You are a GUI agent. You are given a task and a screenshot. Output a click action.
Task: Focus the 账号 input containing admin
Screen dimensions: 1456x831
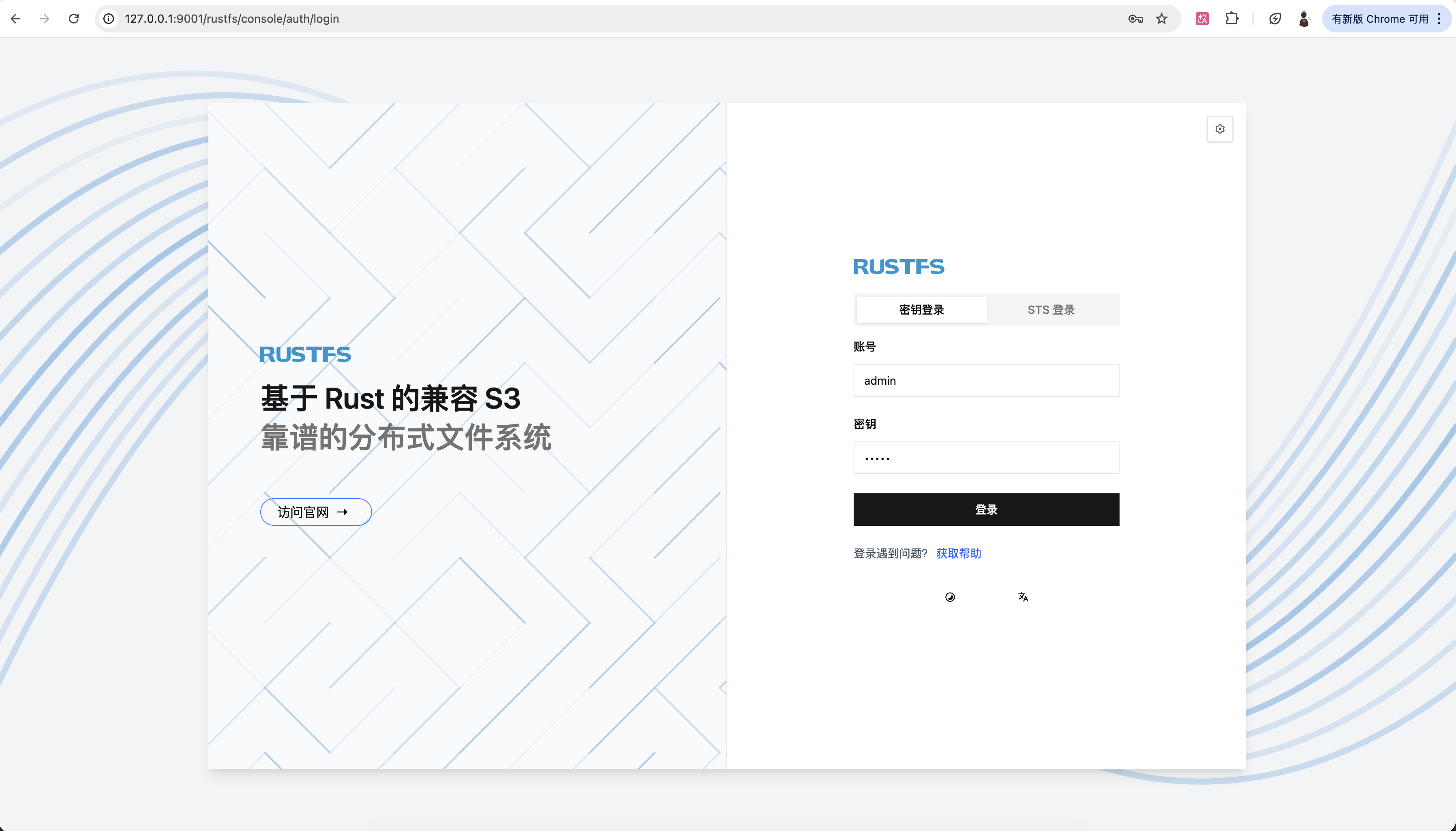(986, 381)
